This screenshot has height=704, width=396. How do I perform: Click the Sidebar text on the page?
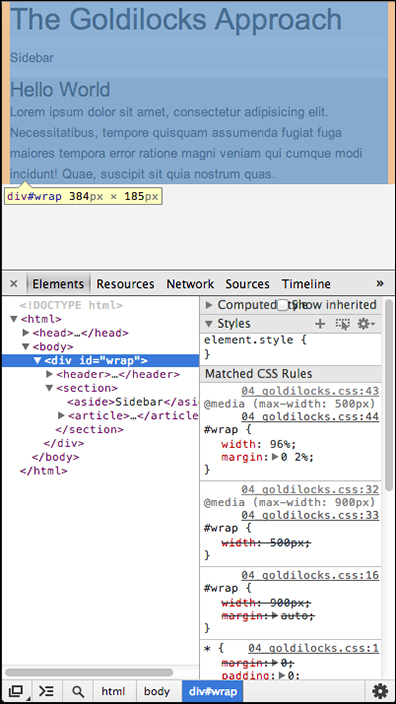[x=32, y=57]
